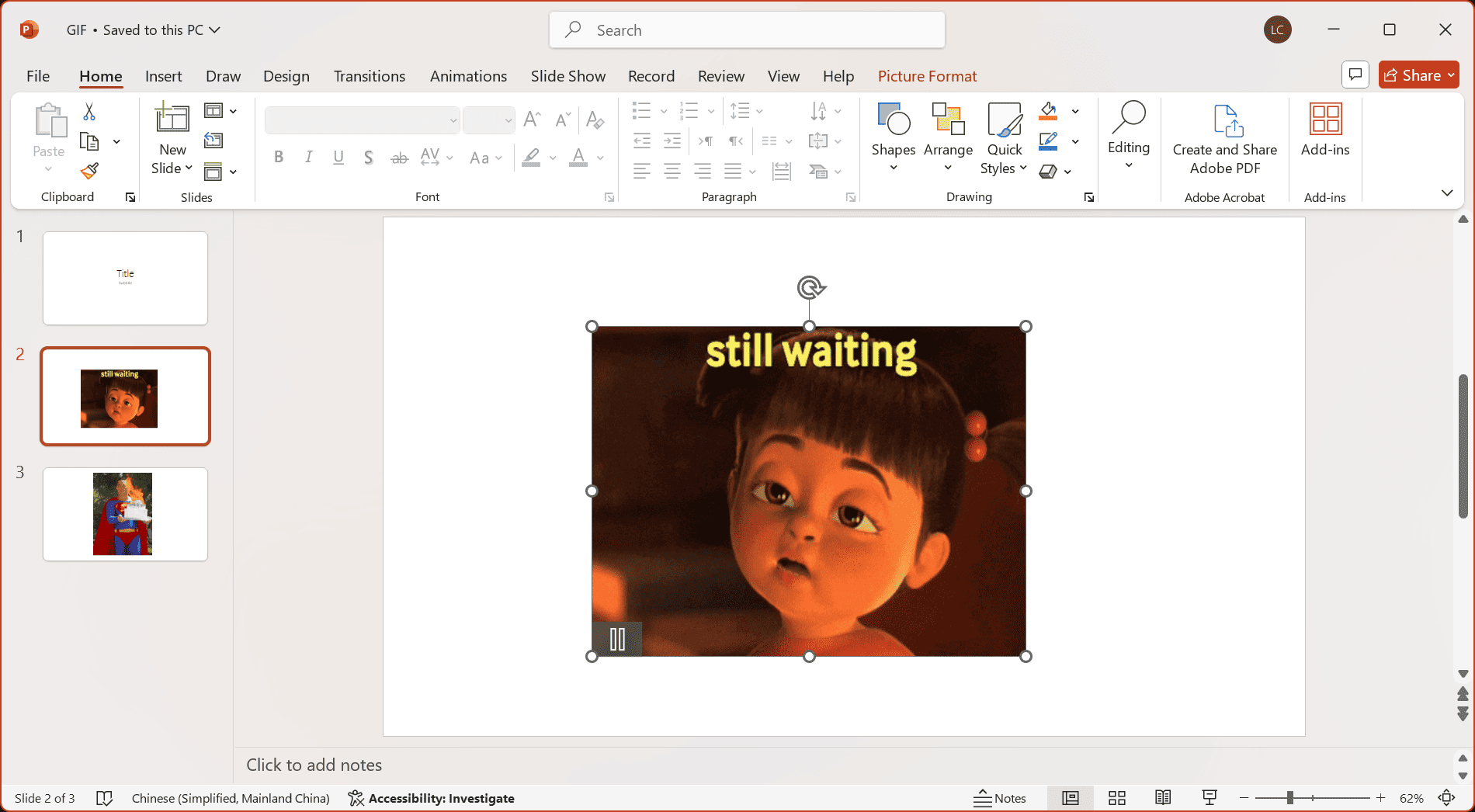This screenshot has height=812, width=1475.
Task: Click the Text Shadow S icon
Action: pyautogui.click(x=369, y=158)
